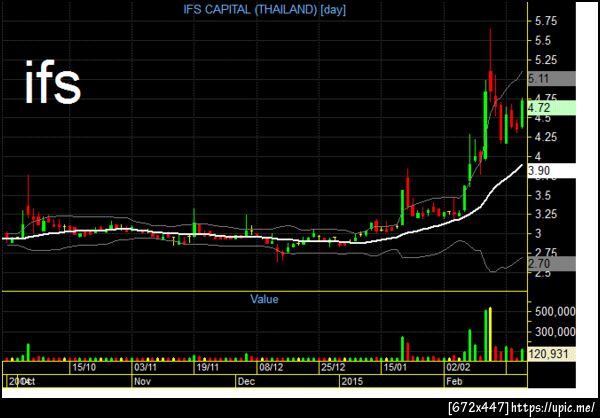Click the 15/01 date marker

pyautogui.click(x=395, y=368)
